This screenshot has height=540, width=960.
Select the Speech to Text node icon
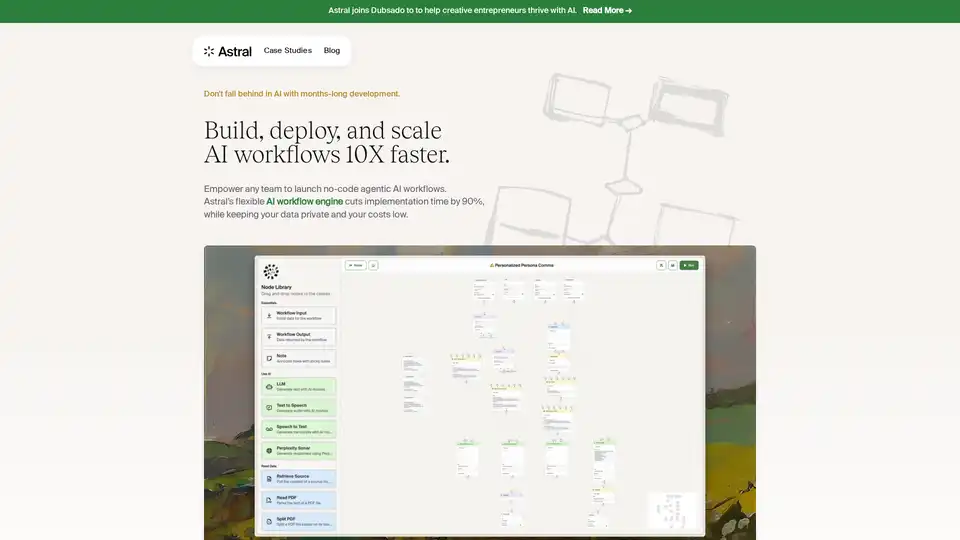pyautogui.click(x=269, y=430)
